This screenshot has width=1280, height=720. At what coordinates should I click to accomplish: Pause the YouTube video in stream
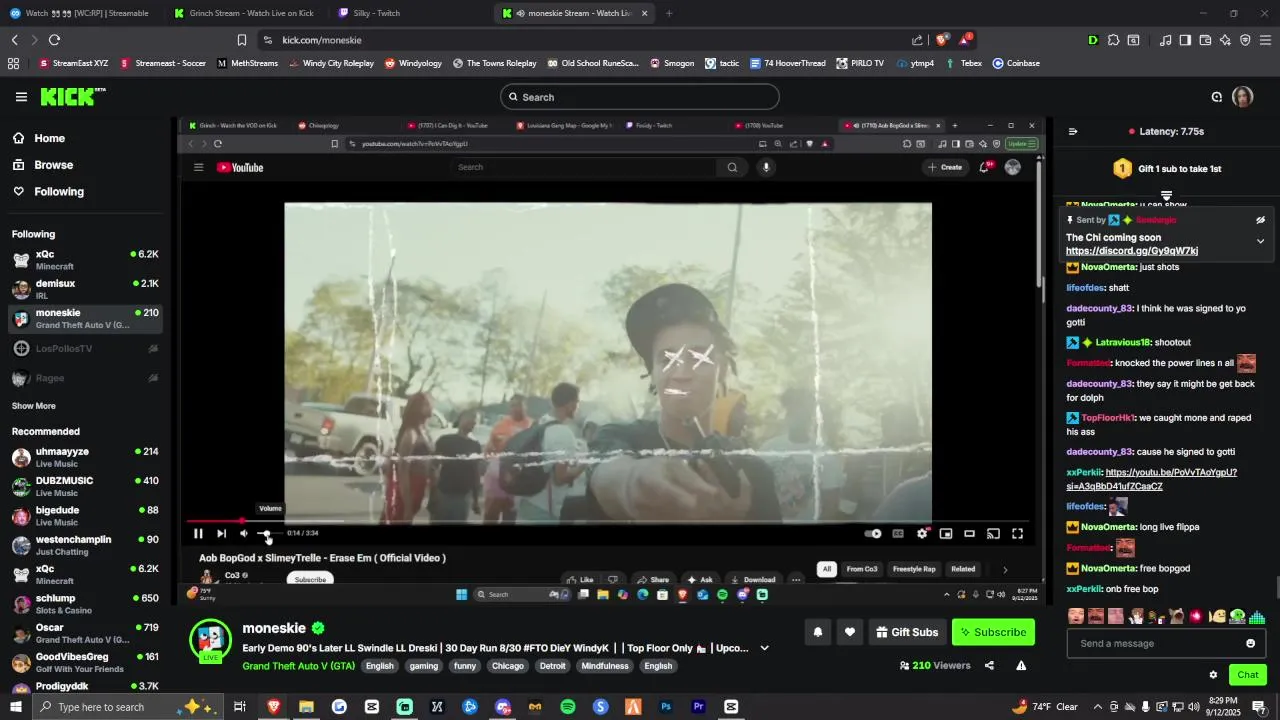[x=198, y=533]
